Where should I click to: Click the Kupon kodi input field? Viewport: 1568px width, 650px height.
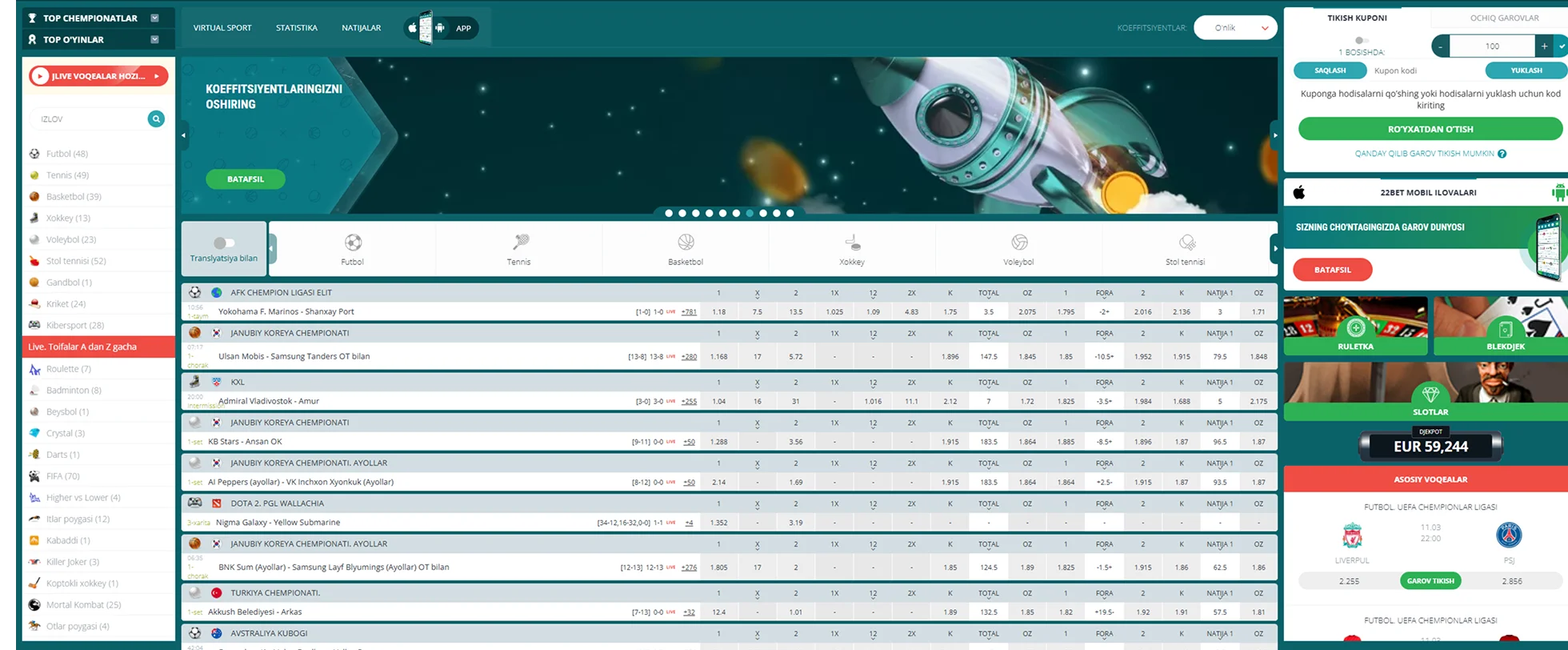[x=1424, y=70]
